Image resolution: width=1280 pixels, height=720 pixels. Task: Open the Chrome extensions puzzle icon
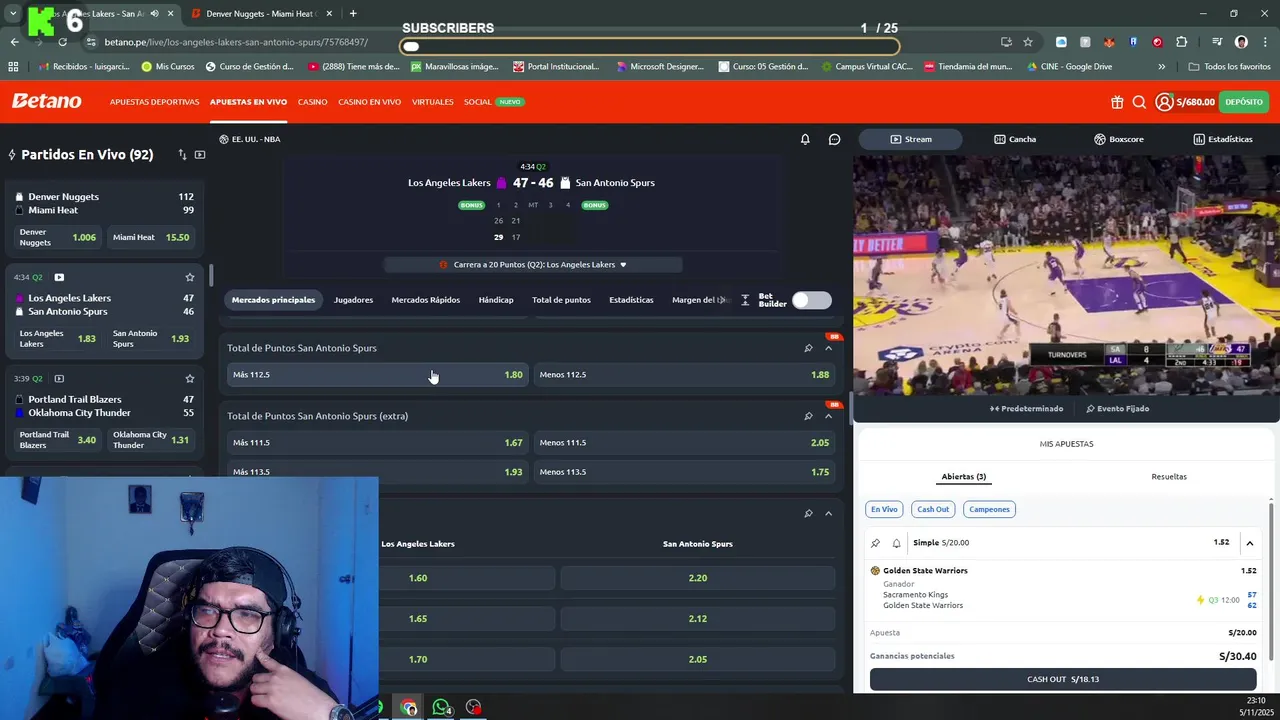pyautogui.click(x=1182, y=42)
